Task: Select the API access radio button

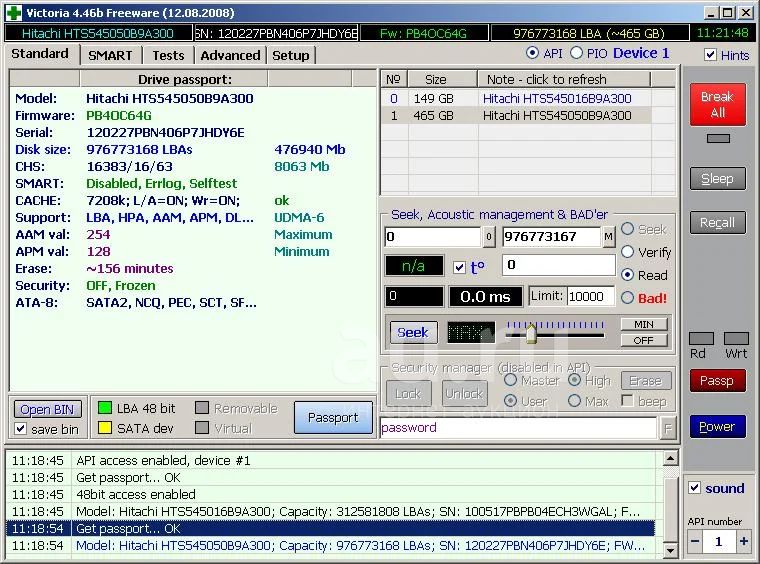Action: click(x=532, y=53)
